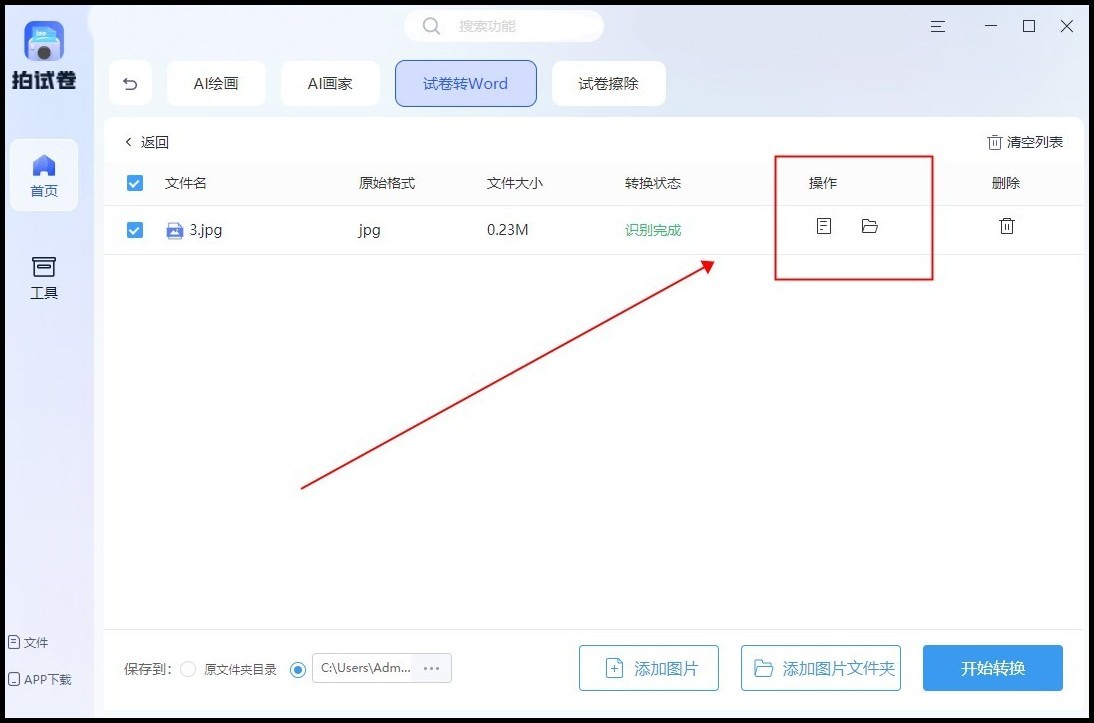
Task: Click the jpg format cell
Action: (x=370, y=230)
